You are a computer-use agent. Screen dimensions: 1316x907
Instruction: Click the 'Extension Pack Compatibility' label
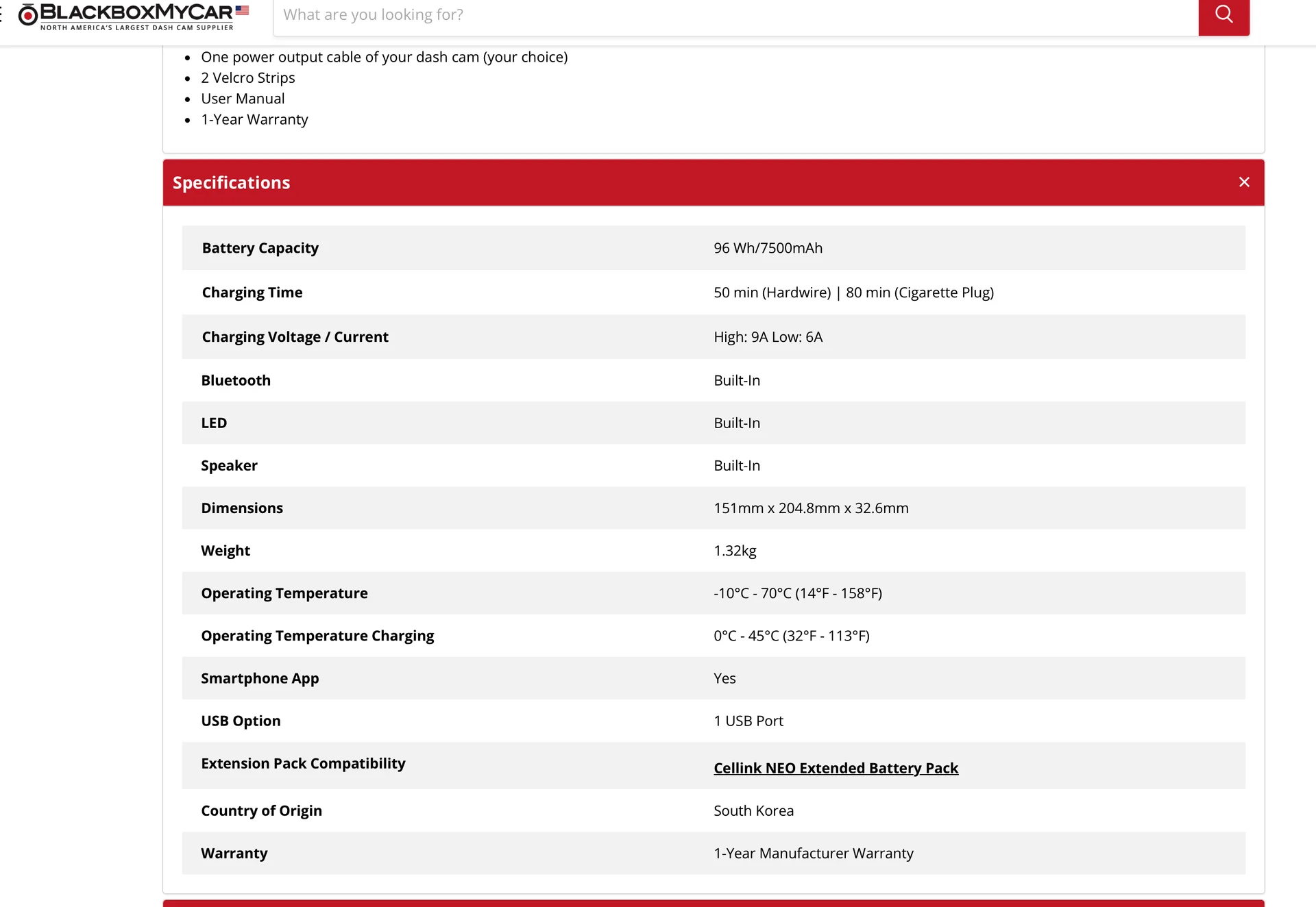[x=303, y=763]
